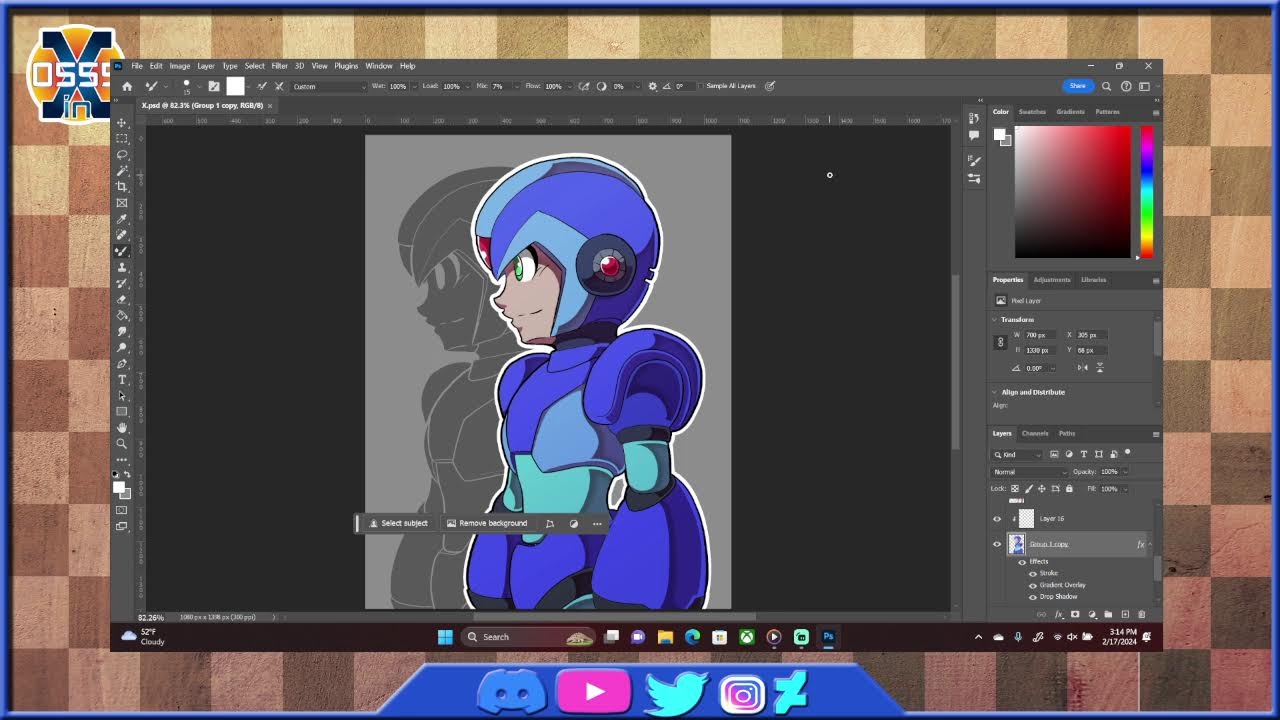Screen dimensions: 1280x720
Task: Collapse the Transform section
Action: click(x=995, y=320)
